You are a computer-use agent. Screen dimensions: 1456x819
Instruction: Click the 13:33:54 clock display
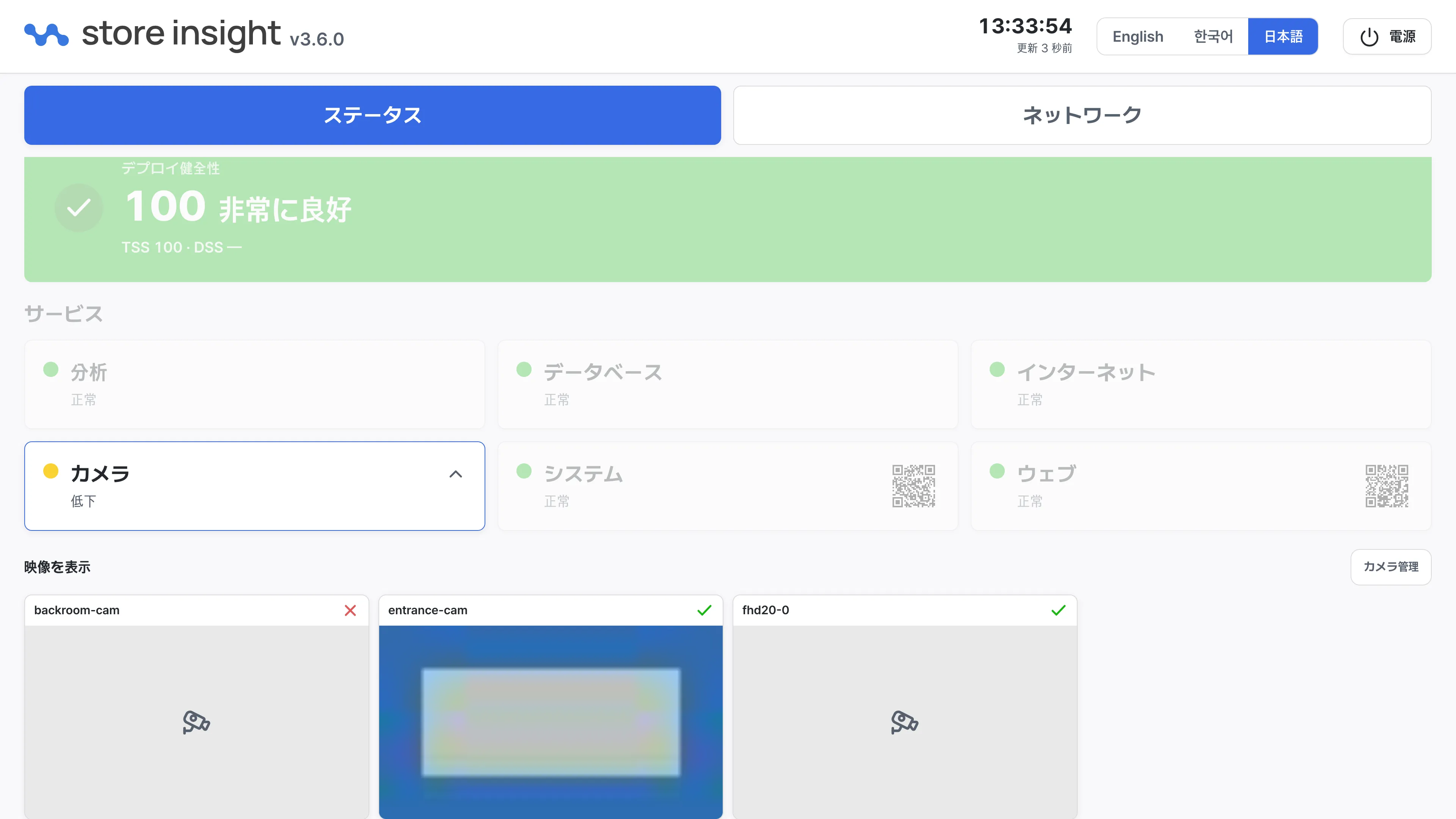[x=1025, y=26]
